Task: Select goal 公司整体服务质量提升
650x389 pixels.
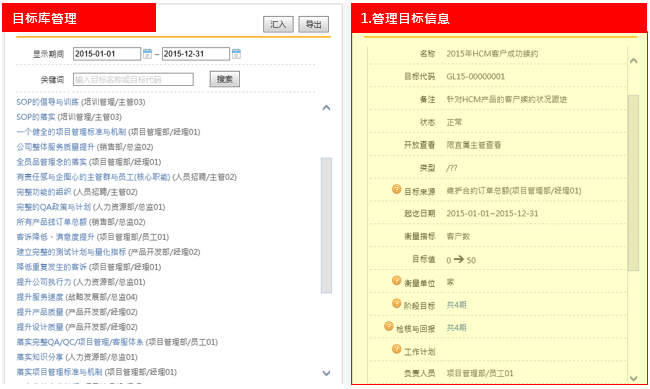Action: pyautogui.click(x=55, y=147)
